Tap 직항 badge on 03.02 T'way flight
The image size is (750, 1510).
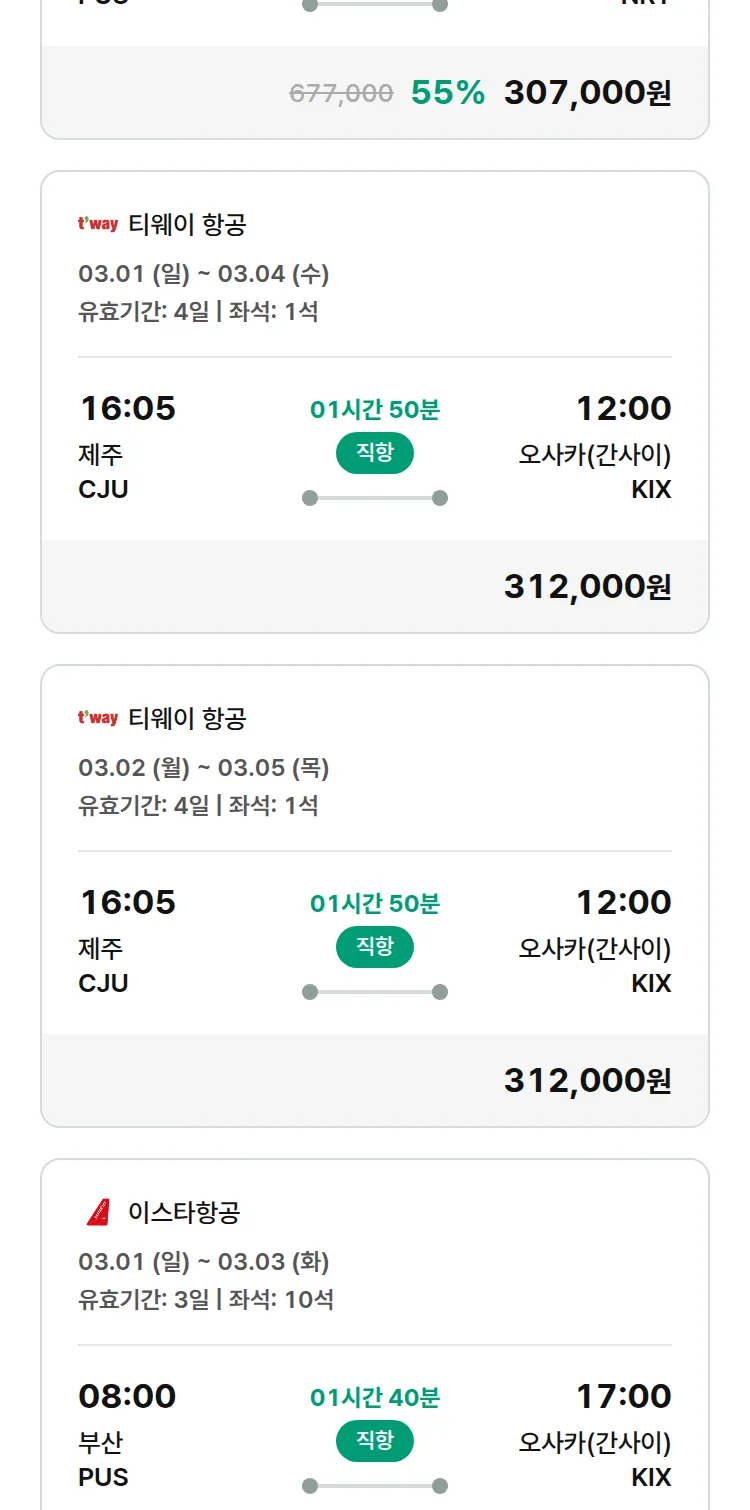point(375,947)
